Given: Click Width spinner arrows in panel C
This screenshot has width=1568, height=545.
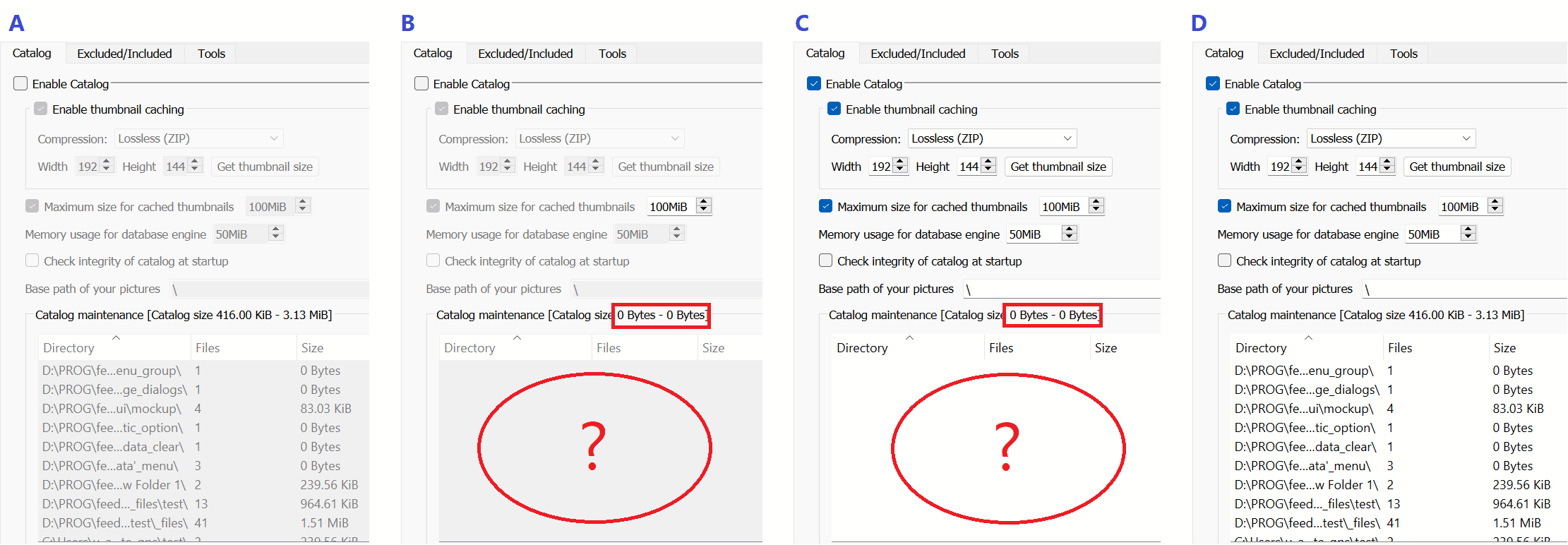Looking at the screenshot, I should (900, 166).
